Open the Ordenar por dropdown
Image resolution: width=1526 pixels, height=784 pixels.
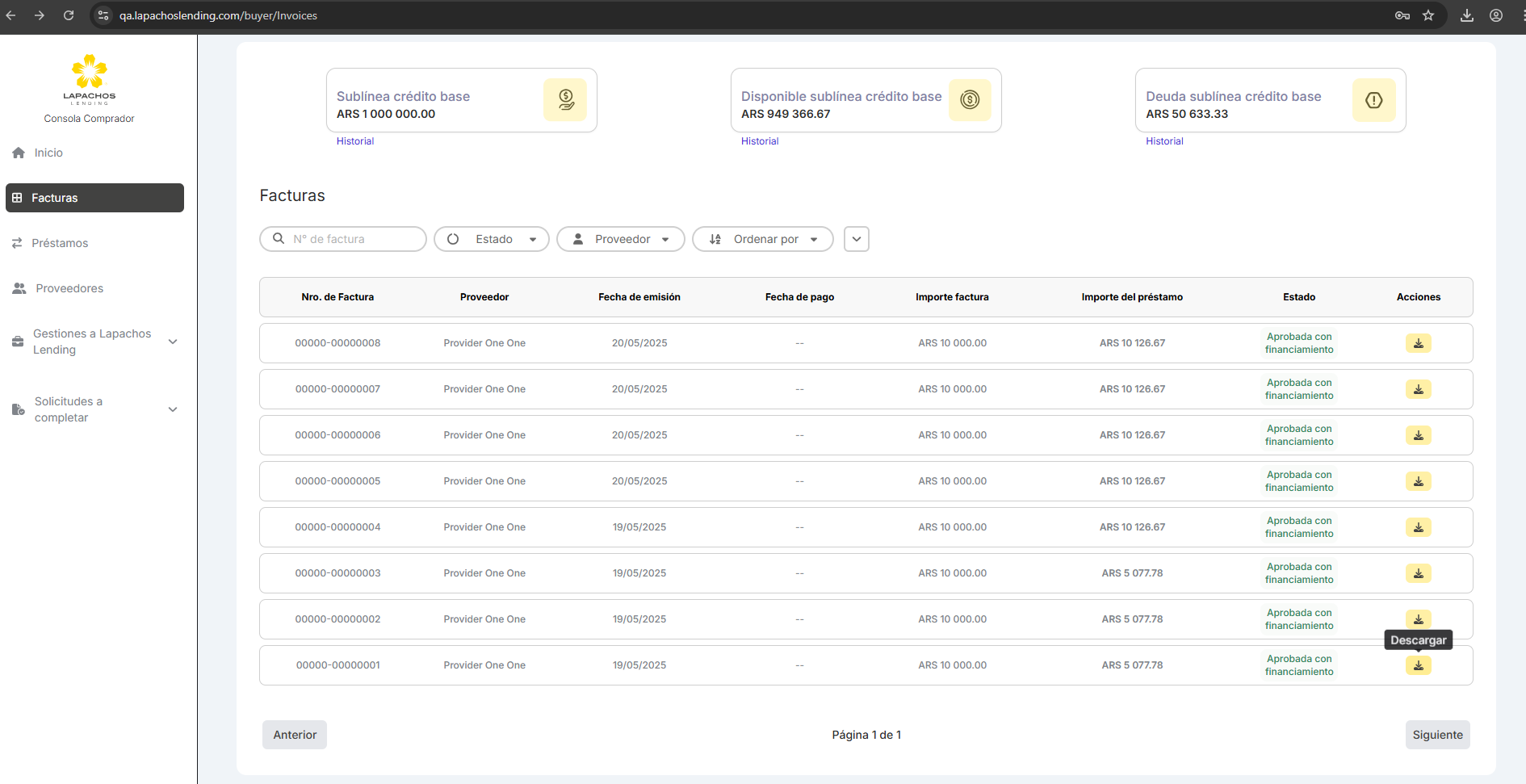(x=763, y=239)
